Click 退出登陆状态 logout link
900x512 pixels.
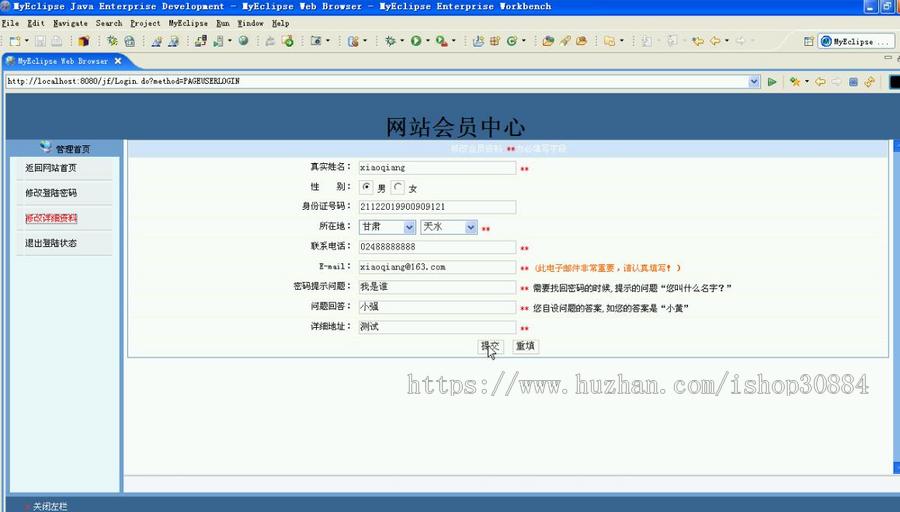click(51, 243)
